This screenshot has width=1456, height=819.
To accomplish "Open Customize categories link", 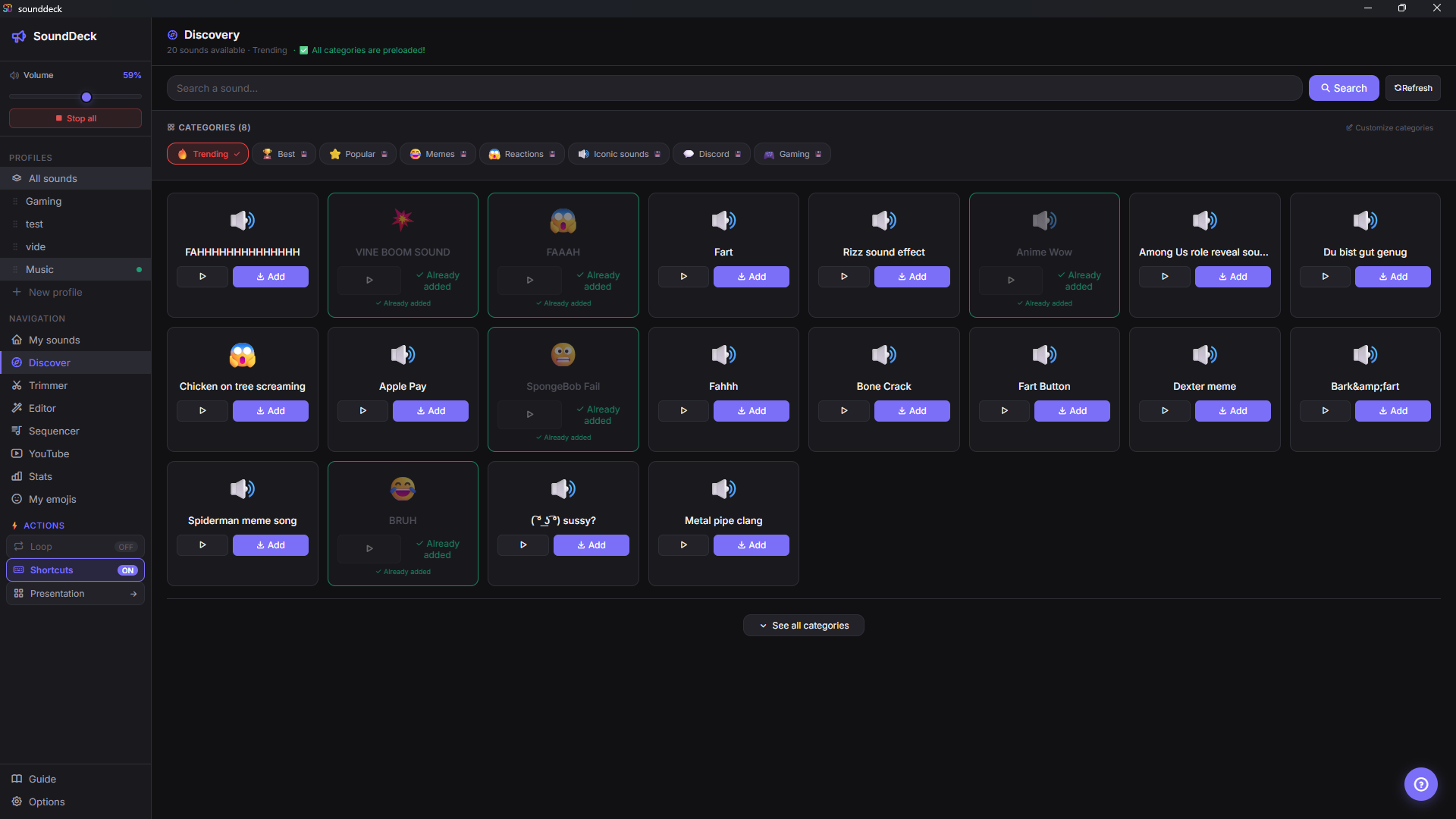I will 1389,127.
